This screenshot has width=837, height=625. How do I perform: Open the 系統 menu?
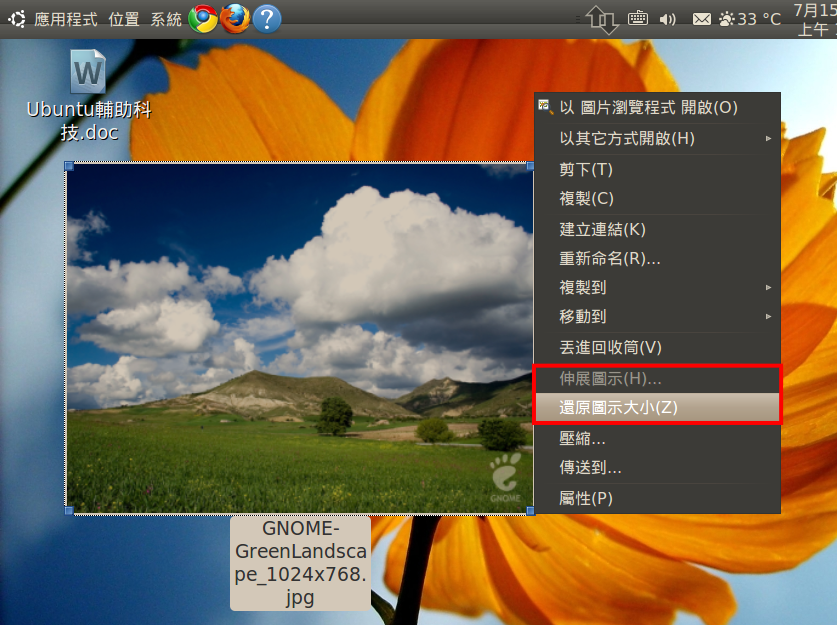coord(166,20)
